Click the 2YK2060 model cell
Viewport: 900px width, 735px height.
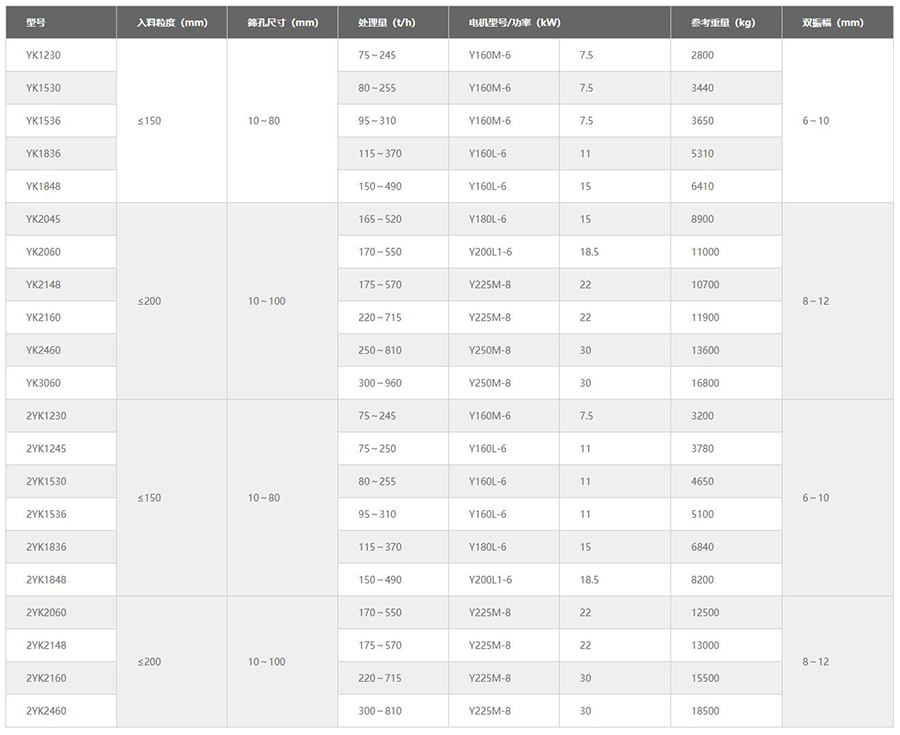tap(61, 612)
